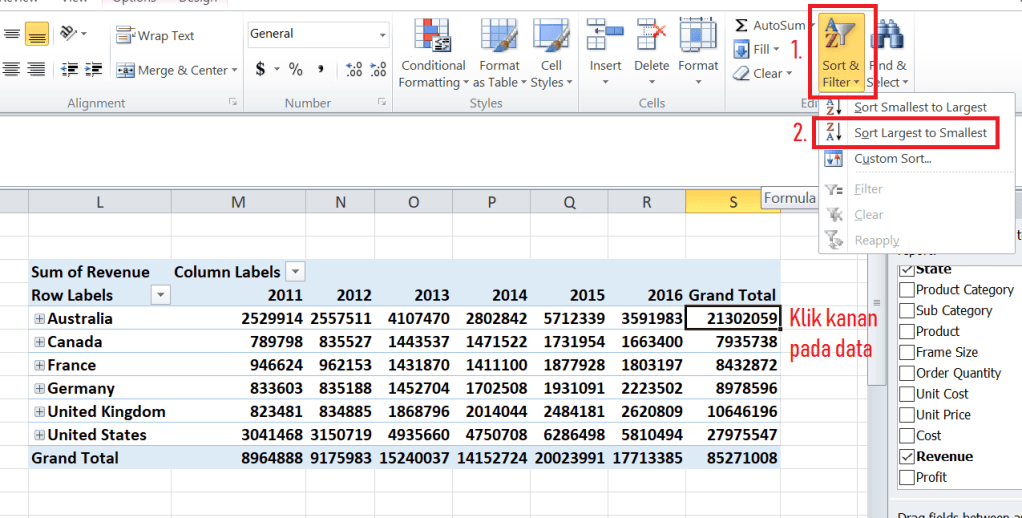
Task: Click the Percent Style icon
Action: 295,69
